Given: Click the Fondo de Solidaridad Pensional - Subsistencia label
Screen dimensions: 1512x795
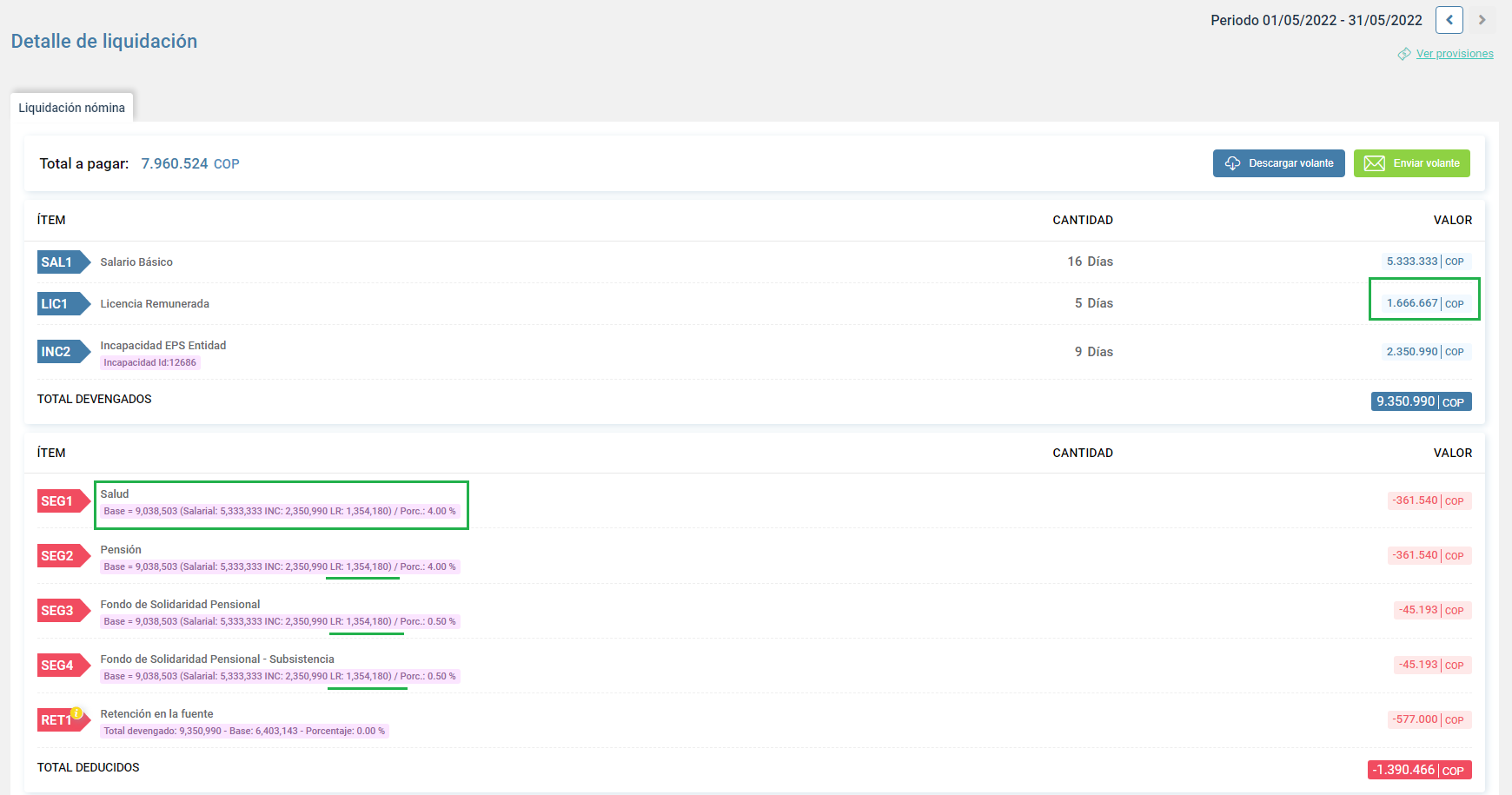Looking at the screenshot, I should pos(217,659).
